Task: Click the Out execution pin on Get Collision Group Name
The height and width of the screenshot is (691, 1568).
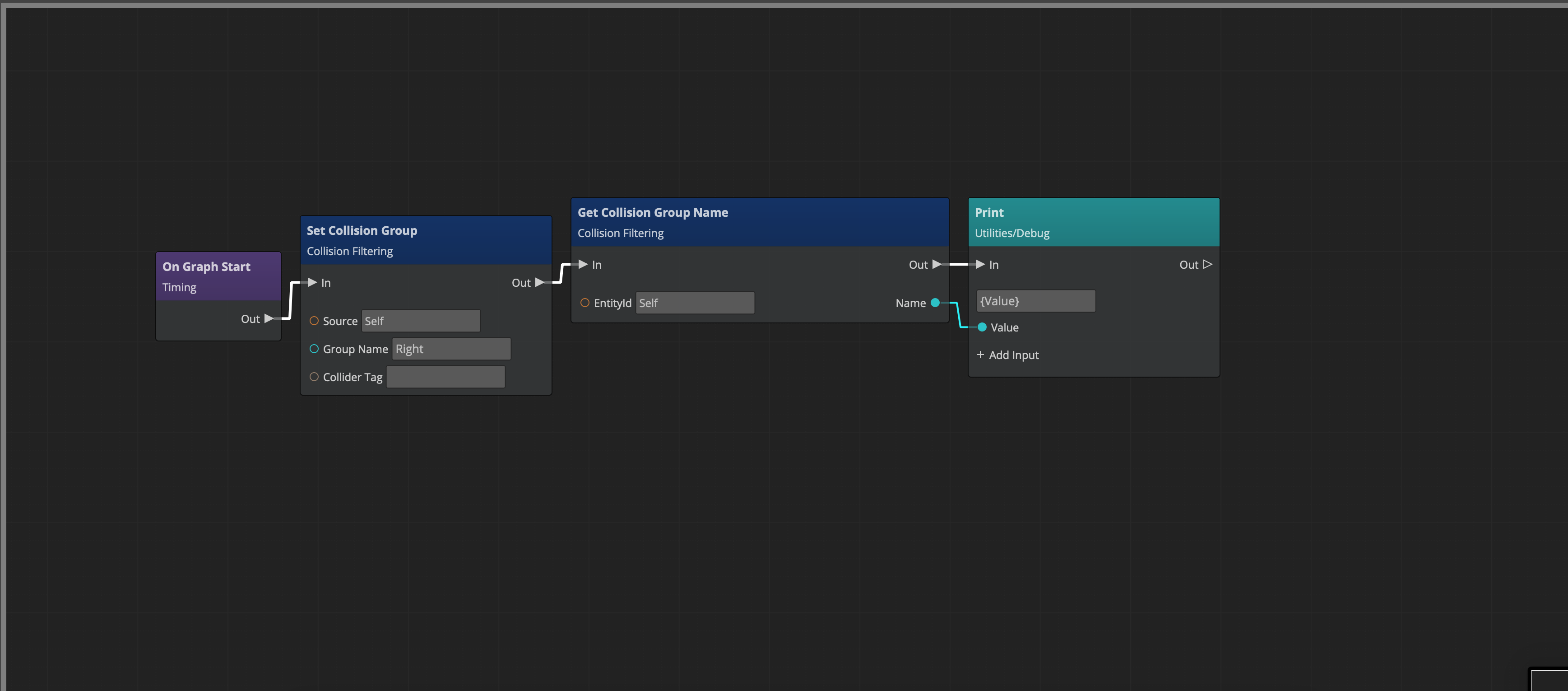Action: coord(937,264)
